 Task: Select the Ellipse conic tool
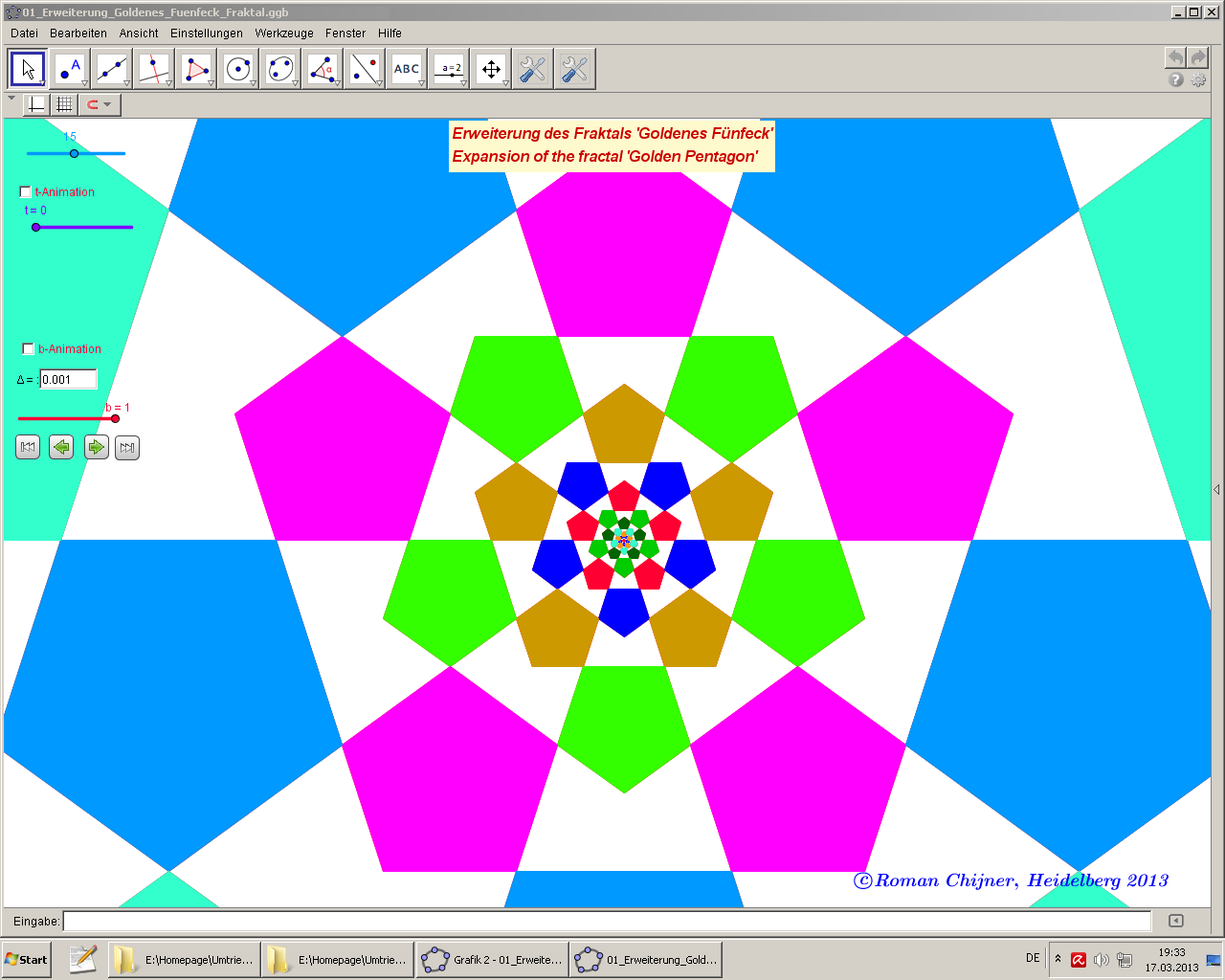pos(280,69)
